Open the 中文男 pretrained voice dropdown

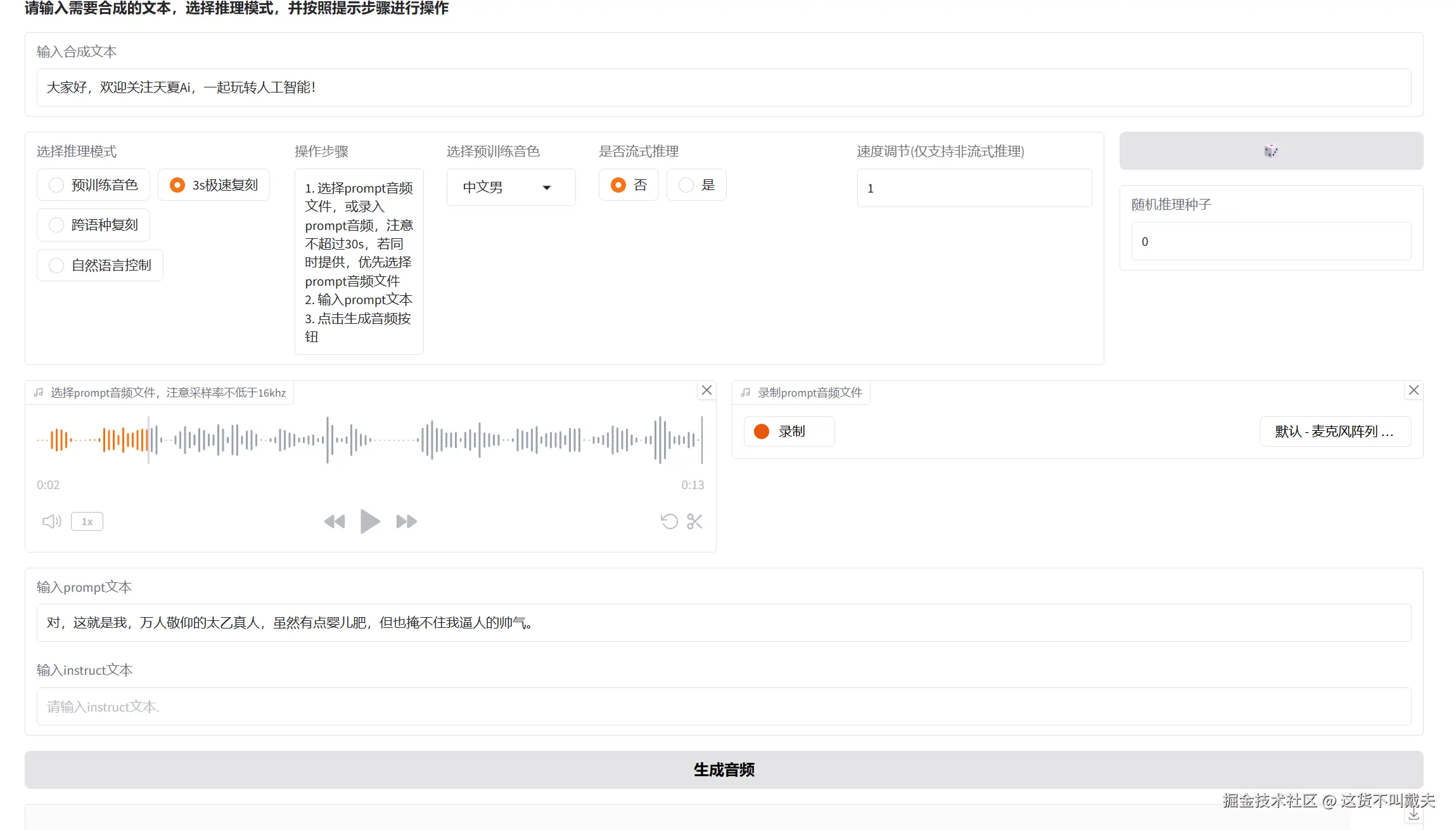pyautogui.click(x=510, y=188)
